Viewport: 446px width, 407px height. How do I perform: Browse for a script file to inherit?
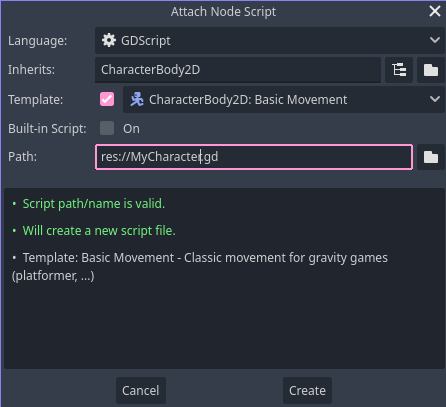click(431, 70)
